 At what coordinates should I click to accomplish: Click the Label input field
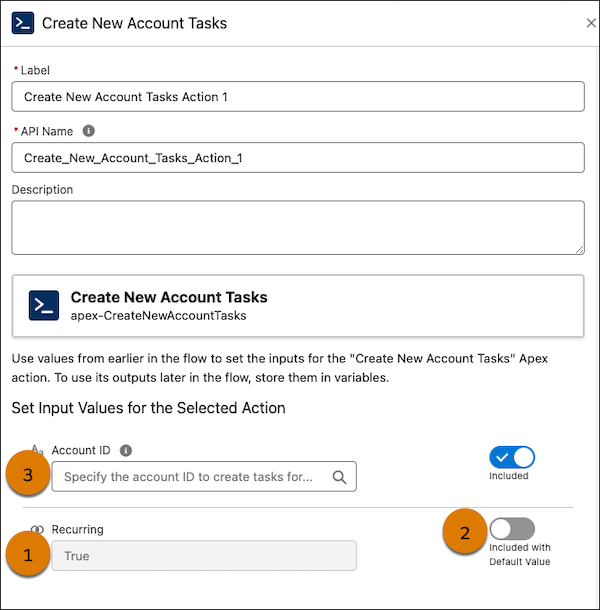point(298,96)
